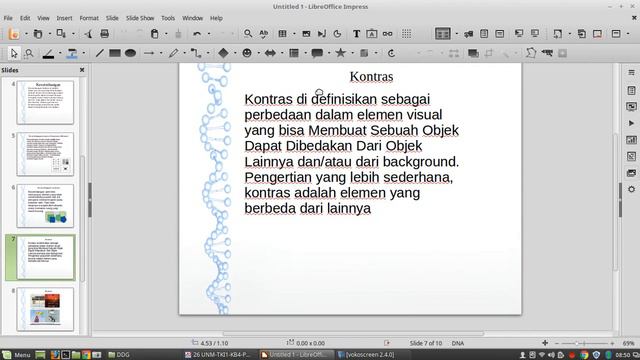640x360 pixels.
Task: Close the Slides panel
Action: [x=82, y=70]
